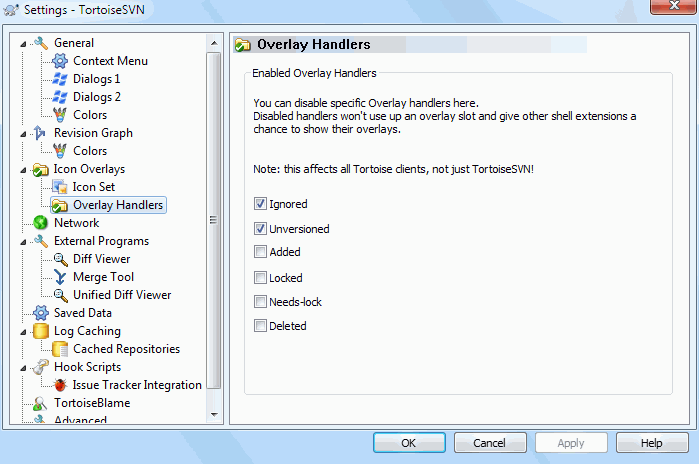Collapse the General tree node
Screen dimensions: 699x464
point(23,44)
